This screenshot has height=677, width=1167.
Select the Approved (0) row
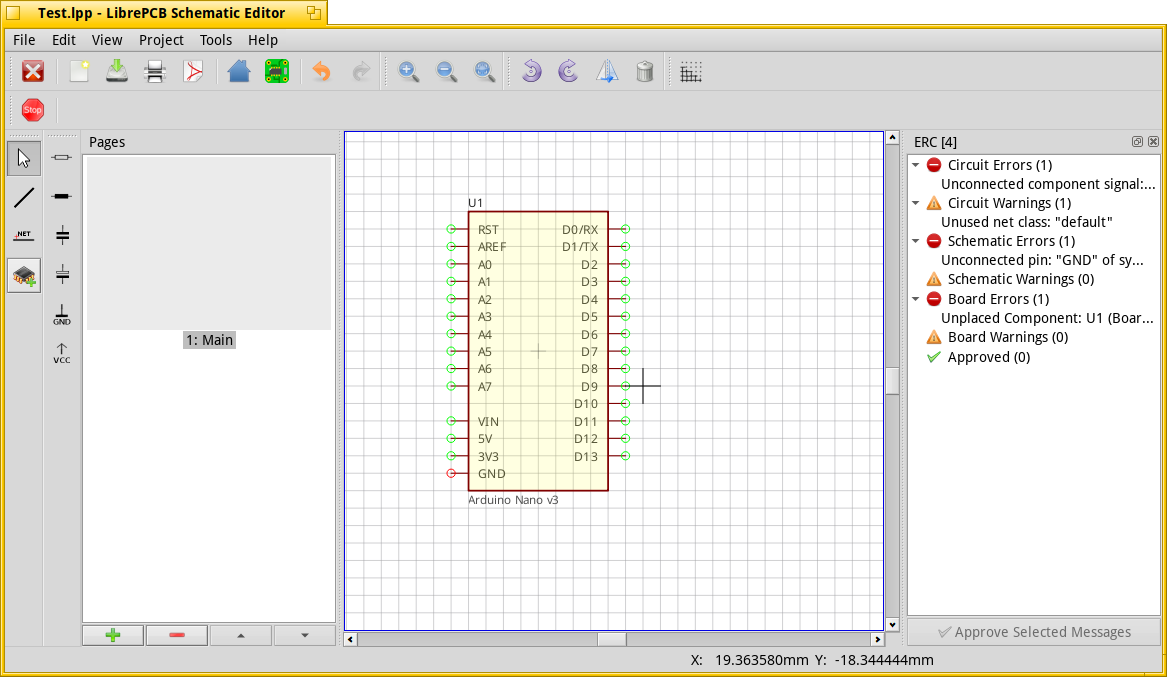tap(988, 357)
